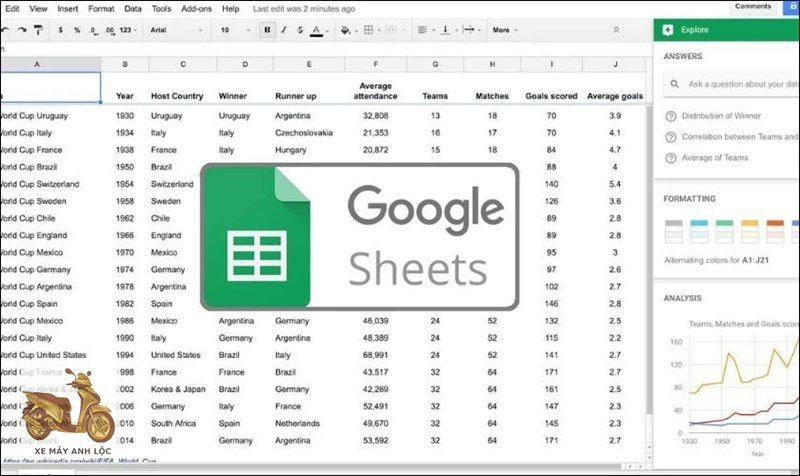
Task: Select the Distribution of Winner suggestion
Action: (x=721, y=116)
